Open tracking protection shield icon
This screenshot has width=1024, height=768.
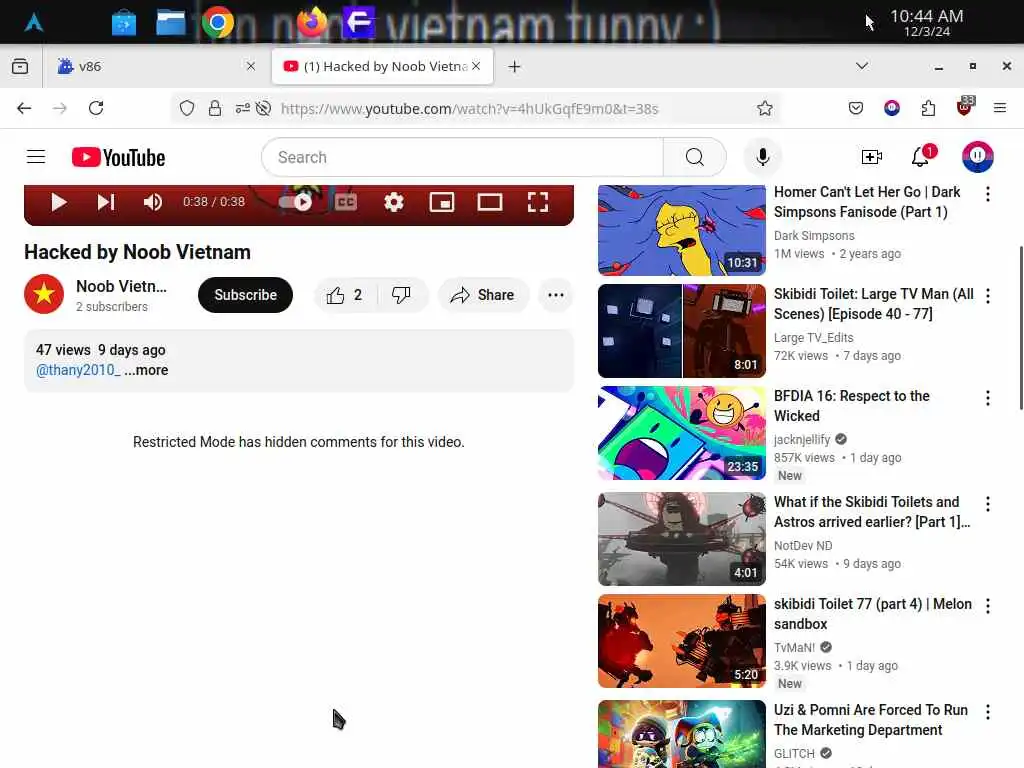pyautogui.click(x=187, y=108)
